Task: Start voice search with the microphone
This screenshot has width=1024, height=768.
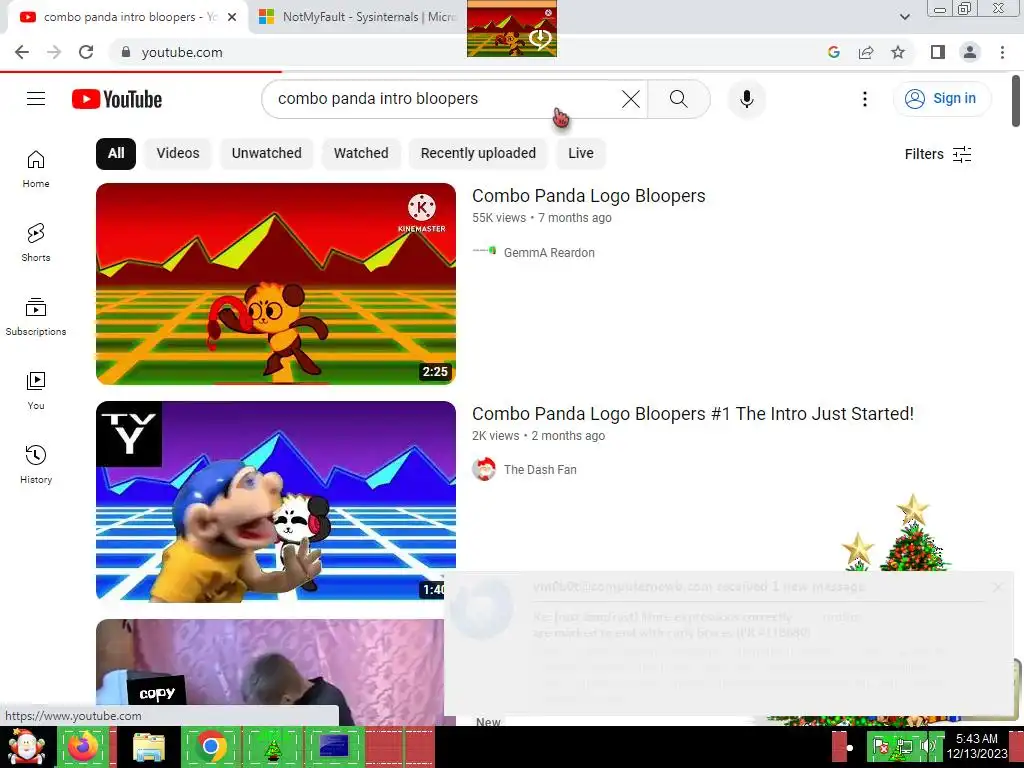Action: 746,99
